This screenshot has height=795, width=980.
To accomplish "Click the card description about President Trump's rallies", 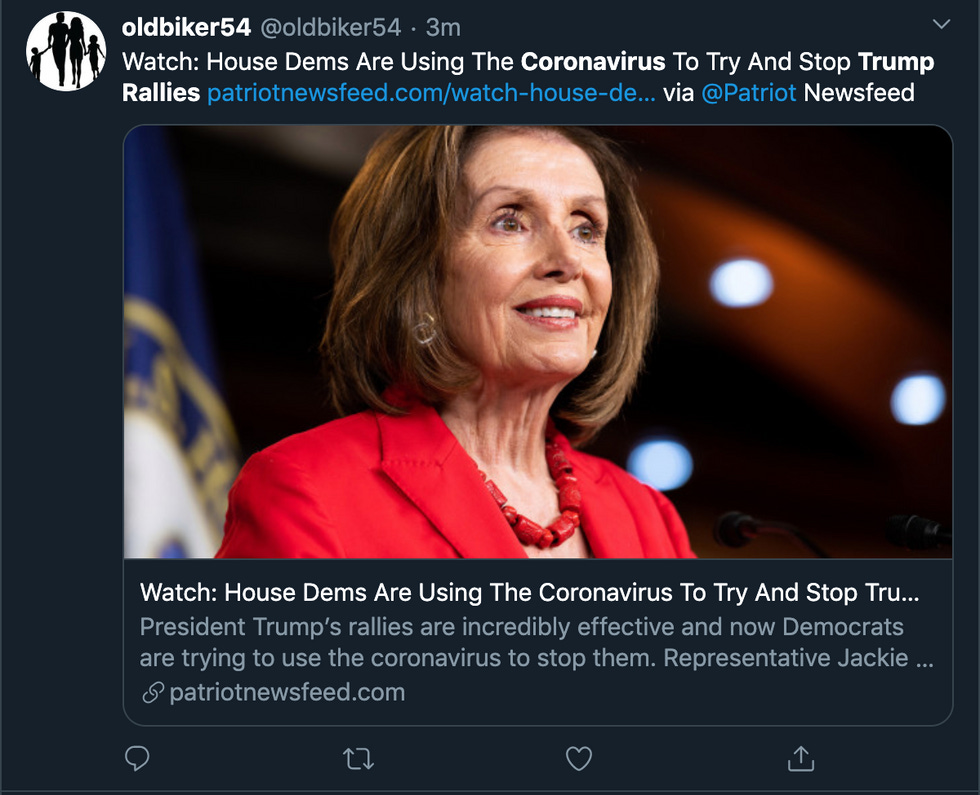I will (x=536, y=642).
